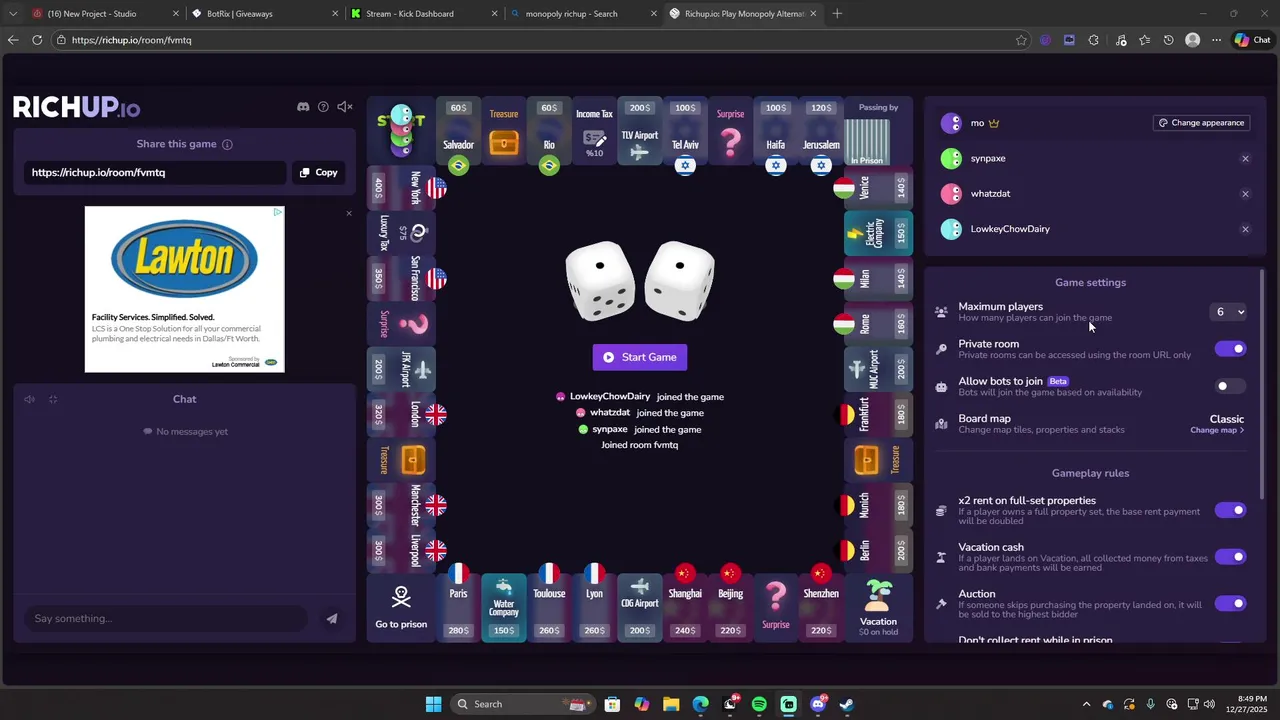Toggle the Auction switch
The width and height of the screenshot is (1280, 720).
(x=1231, y=603)
